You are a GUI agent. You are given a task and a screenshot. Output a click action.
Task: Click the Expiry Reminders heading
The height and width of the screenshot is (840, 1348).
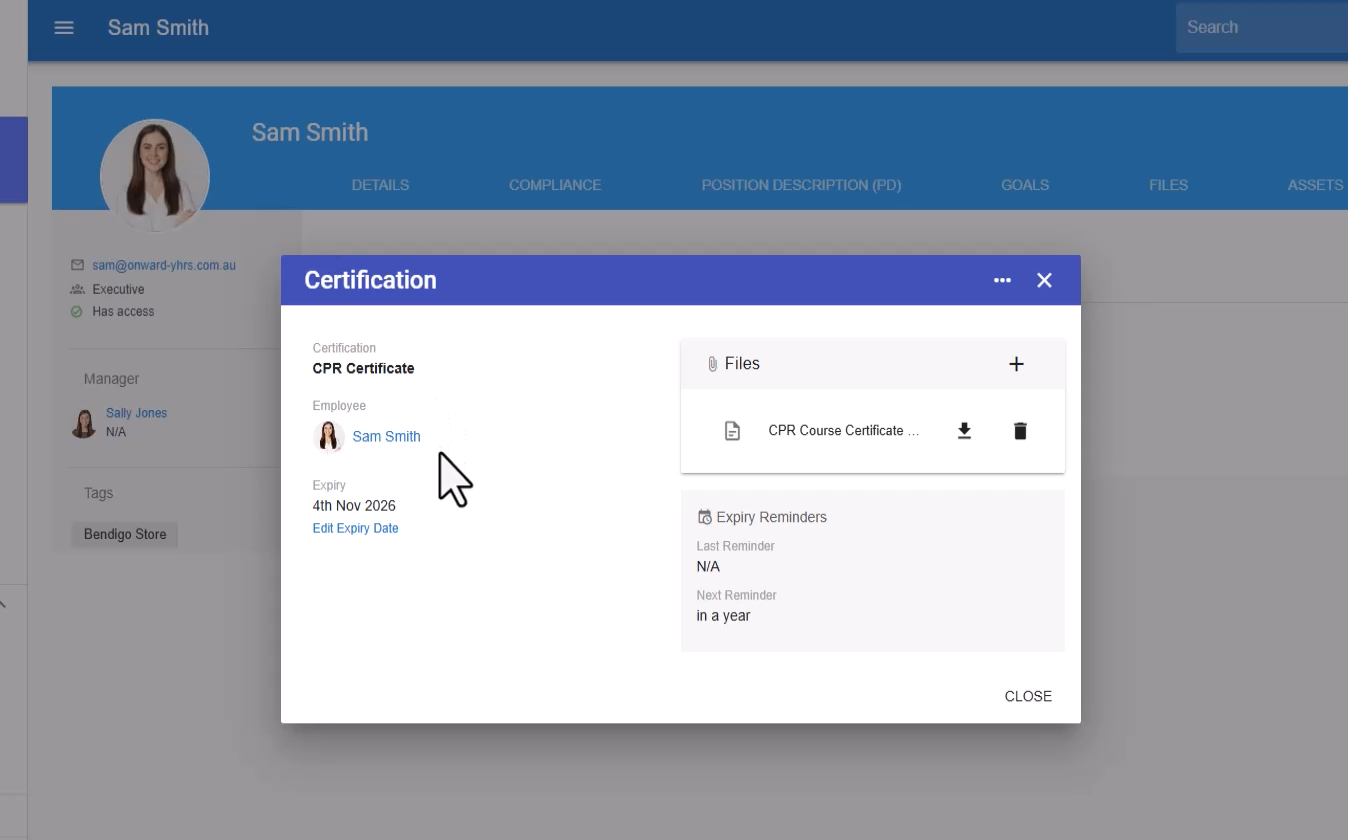coord(771,517)
